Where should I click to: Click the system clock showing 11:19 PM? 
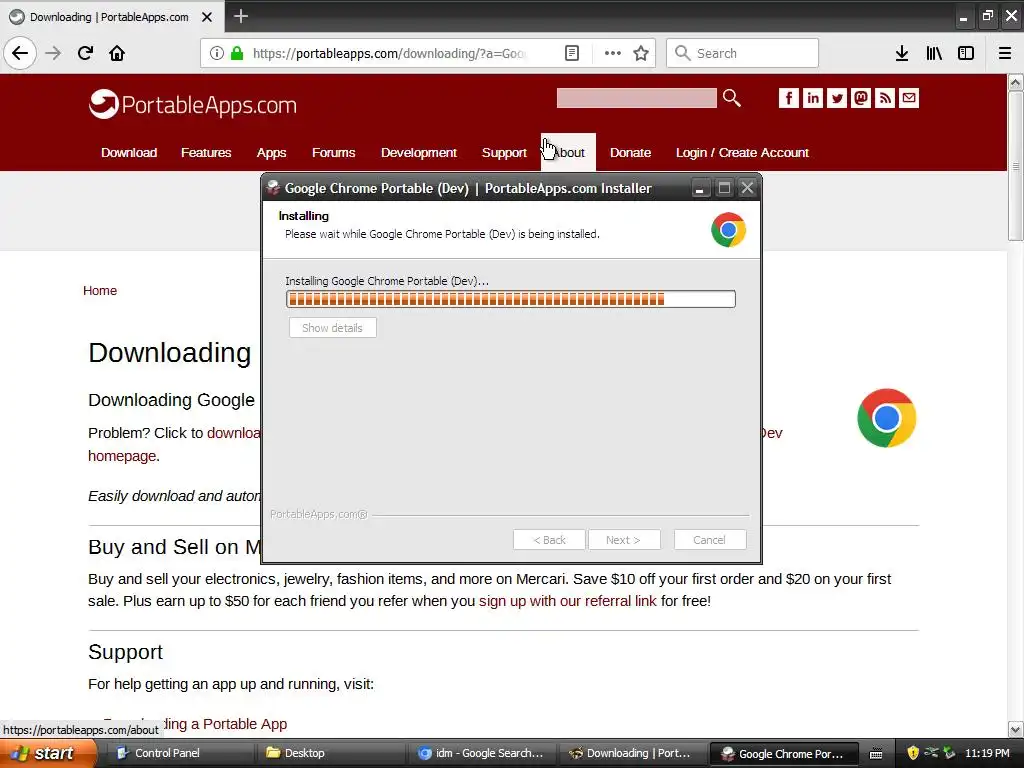[987, 753]
